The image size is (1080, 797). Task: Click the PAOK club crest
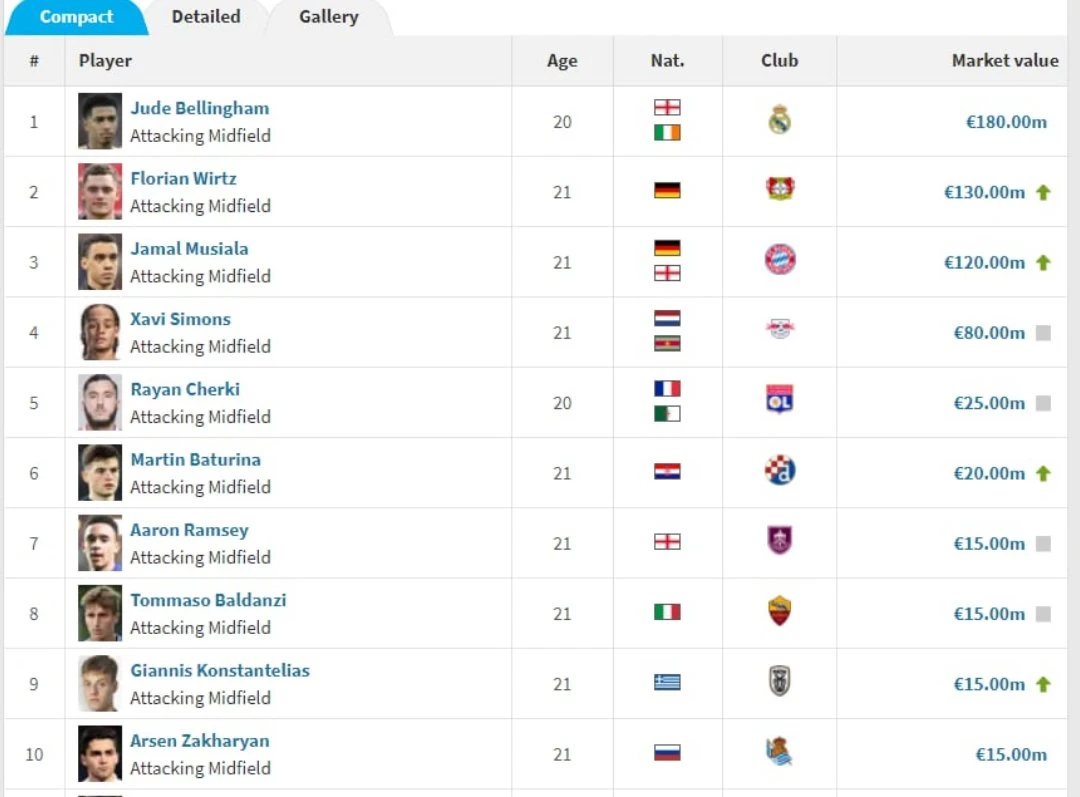[779, 682]
